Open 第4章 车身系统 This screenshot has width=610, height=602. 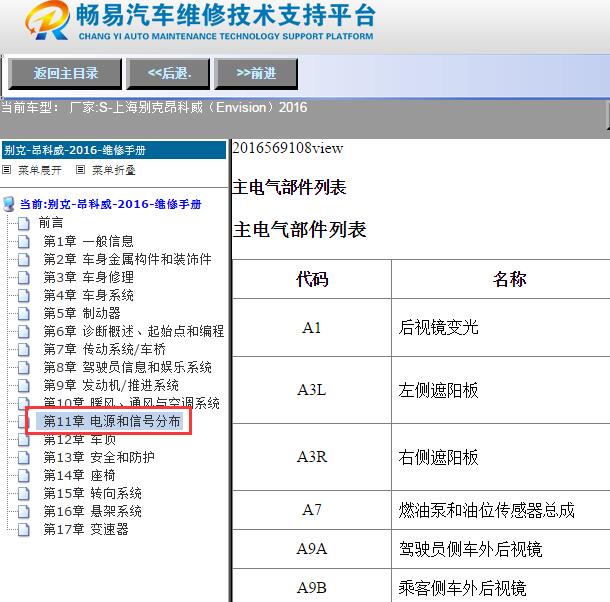pos(88,295)
